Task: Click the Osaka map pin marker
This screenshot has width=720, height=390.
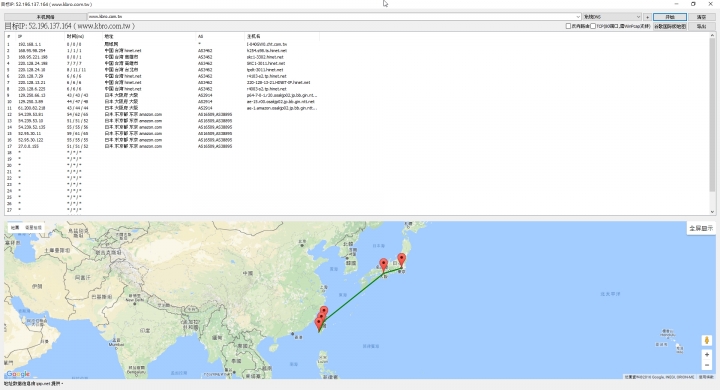Action: [383, 265]
